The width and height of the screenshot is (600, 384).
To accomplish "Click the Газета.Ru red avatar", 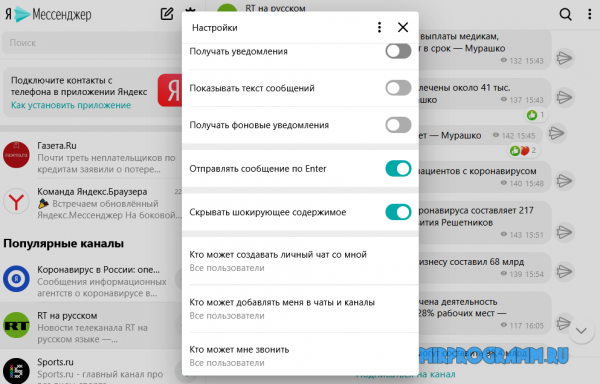I will click(16, 155).
